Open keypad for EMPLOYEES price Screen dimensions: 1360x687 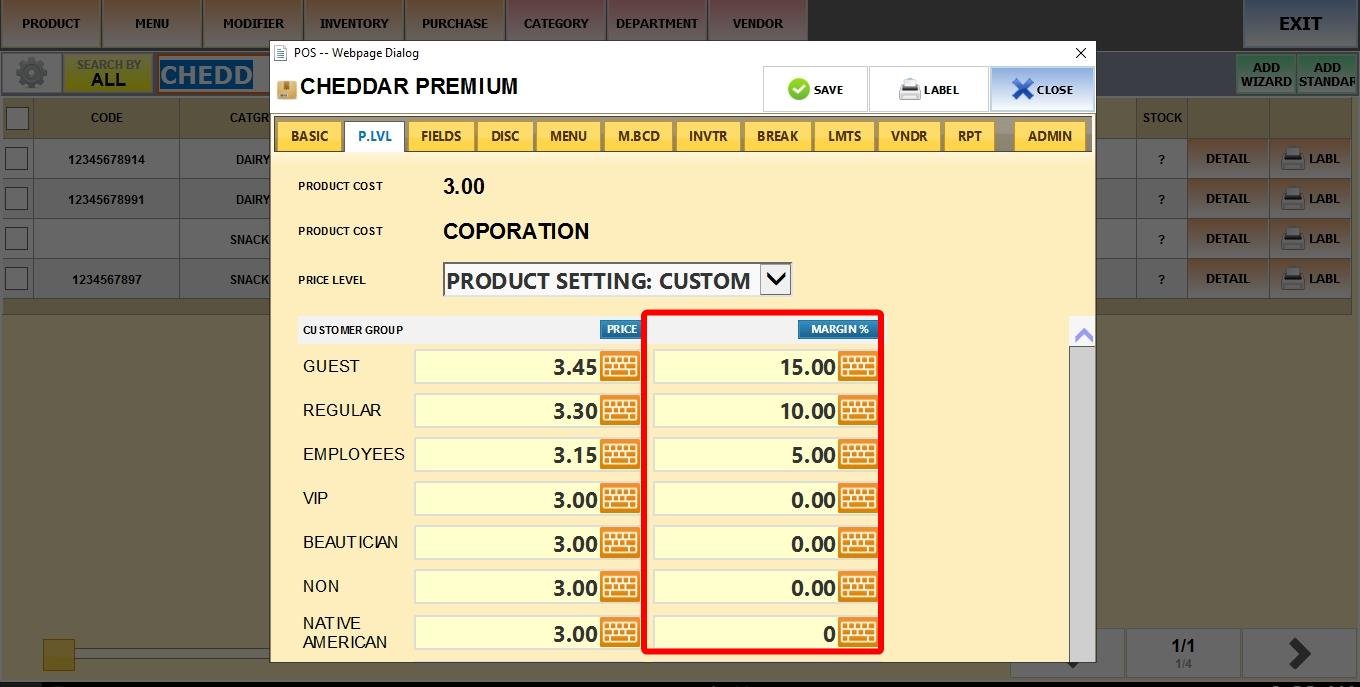[x=620, y=455]
